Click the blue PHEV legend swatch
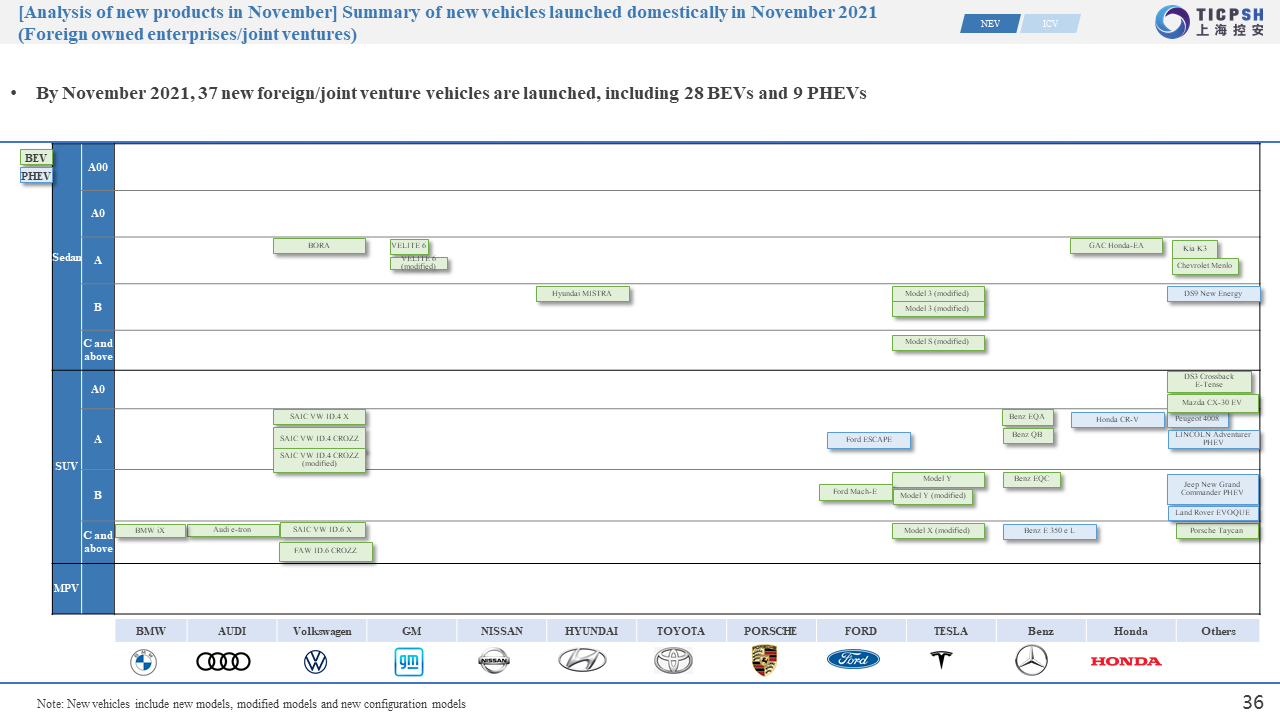The width and height of the screenshot is (1280, 720). [36, 176]
